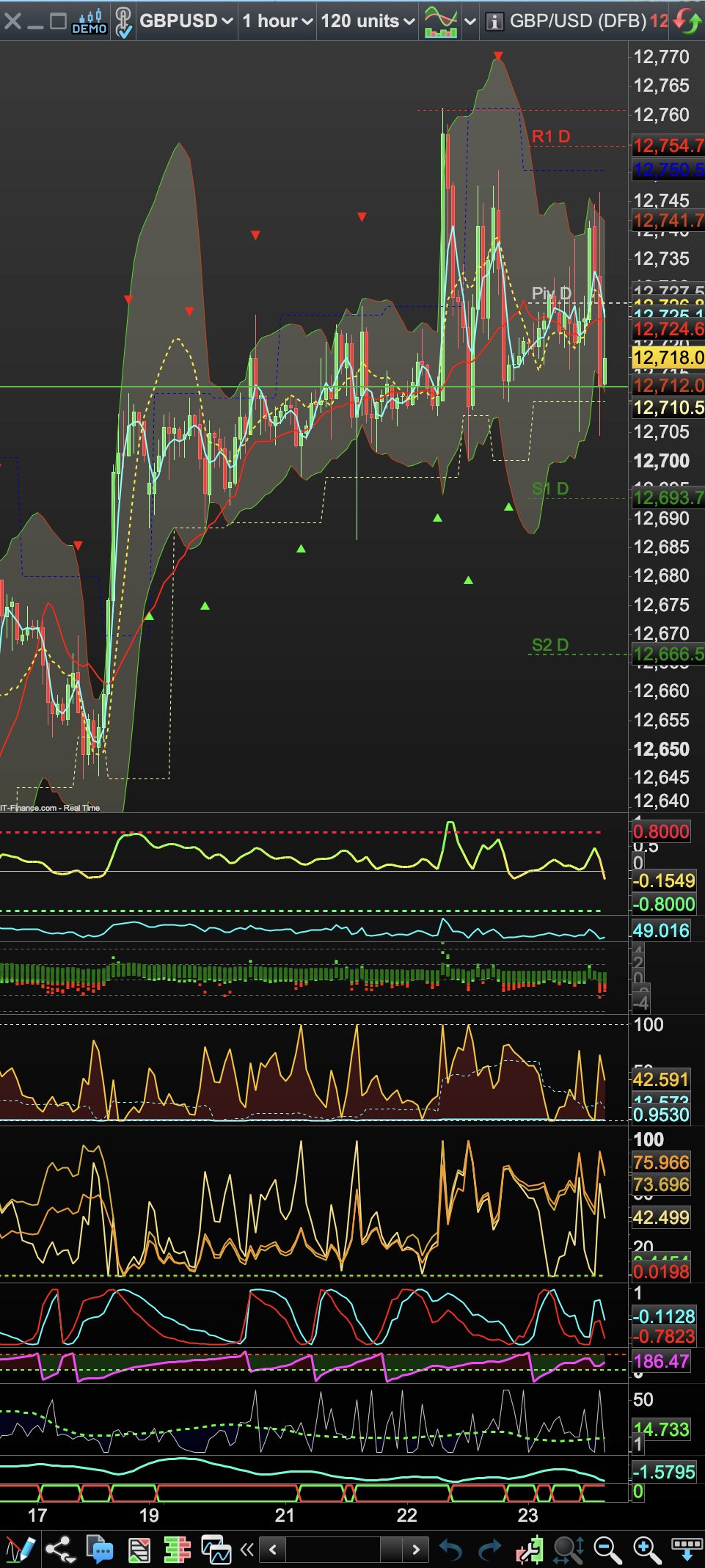Click the 0.9530 indicator value

click(661, 1115)
